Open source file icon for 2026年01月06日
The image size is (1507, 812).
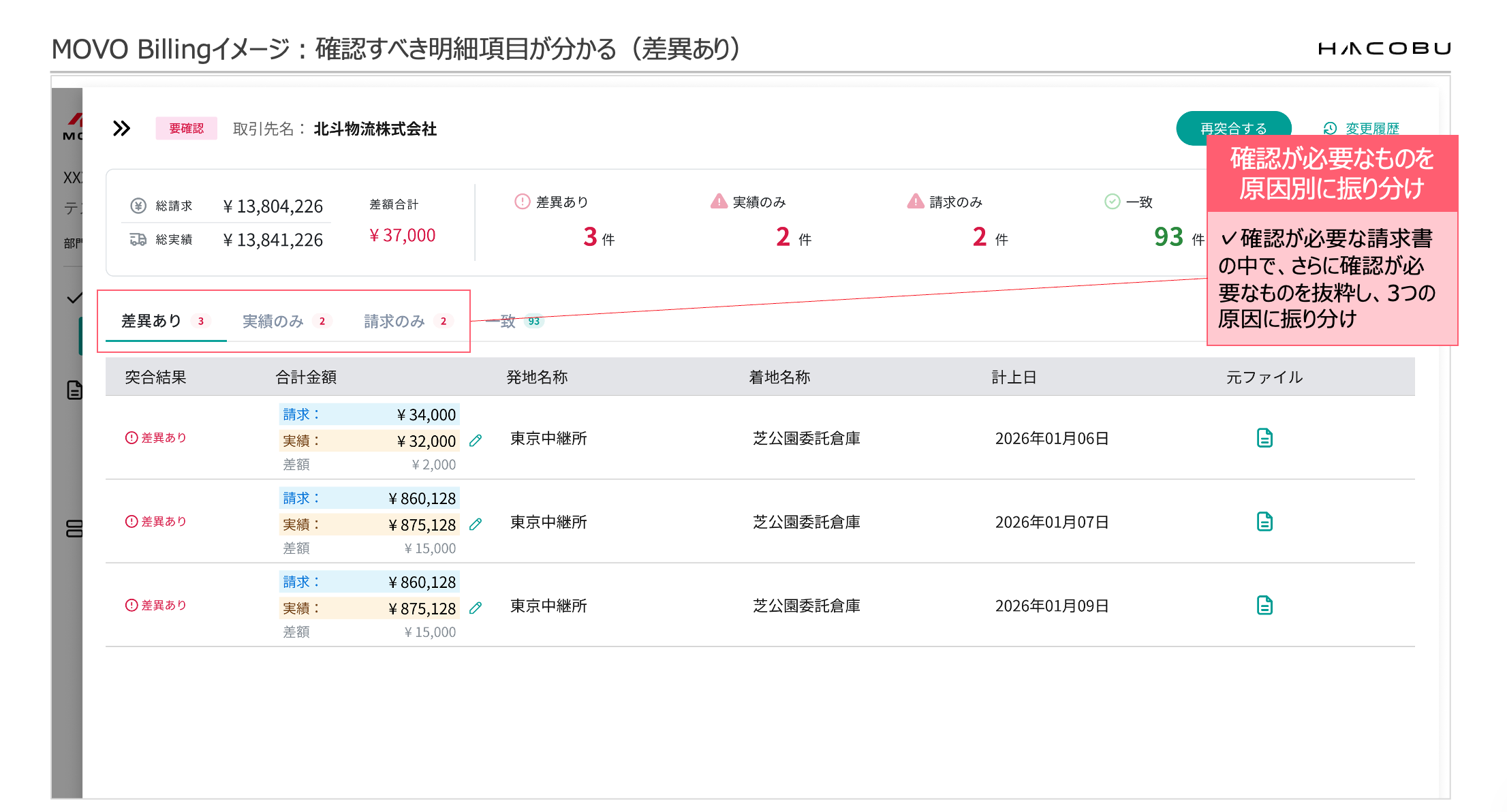tap(1264, 438)
